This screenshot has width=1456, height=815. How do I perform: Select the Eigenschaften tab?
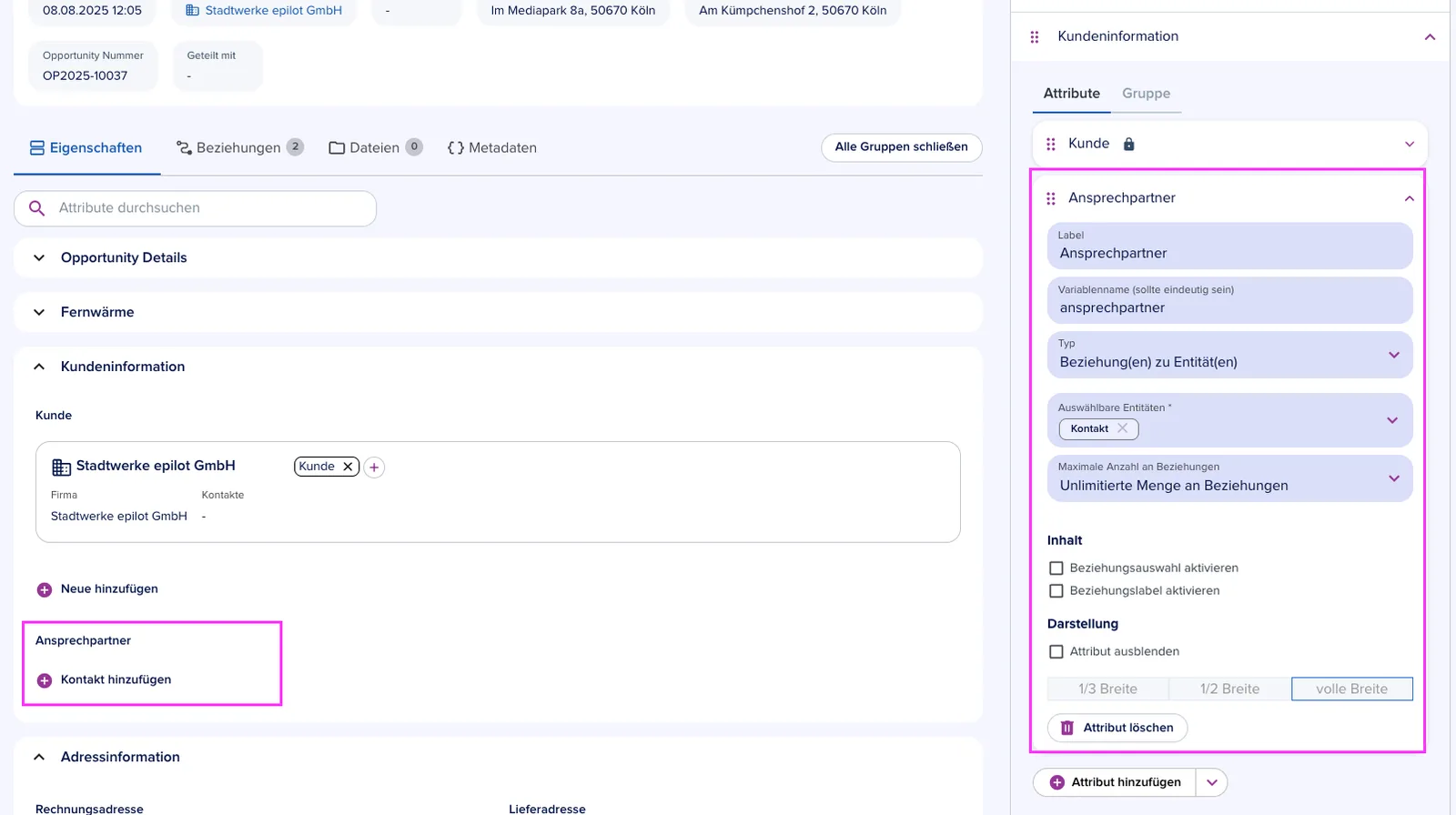pyautogui.click(x=86, y=147)
